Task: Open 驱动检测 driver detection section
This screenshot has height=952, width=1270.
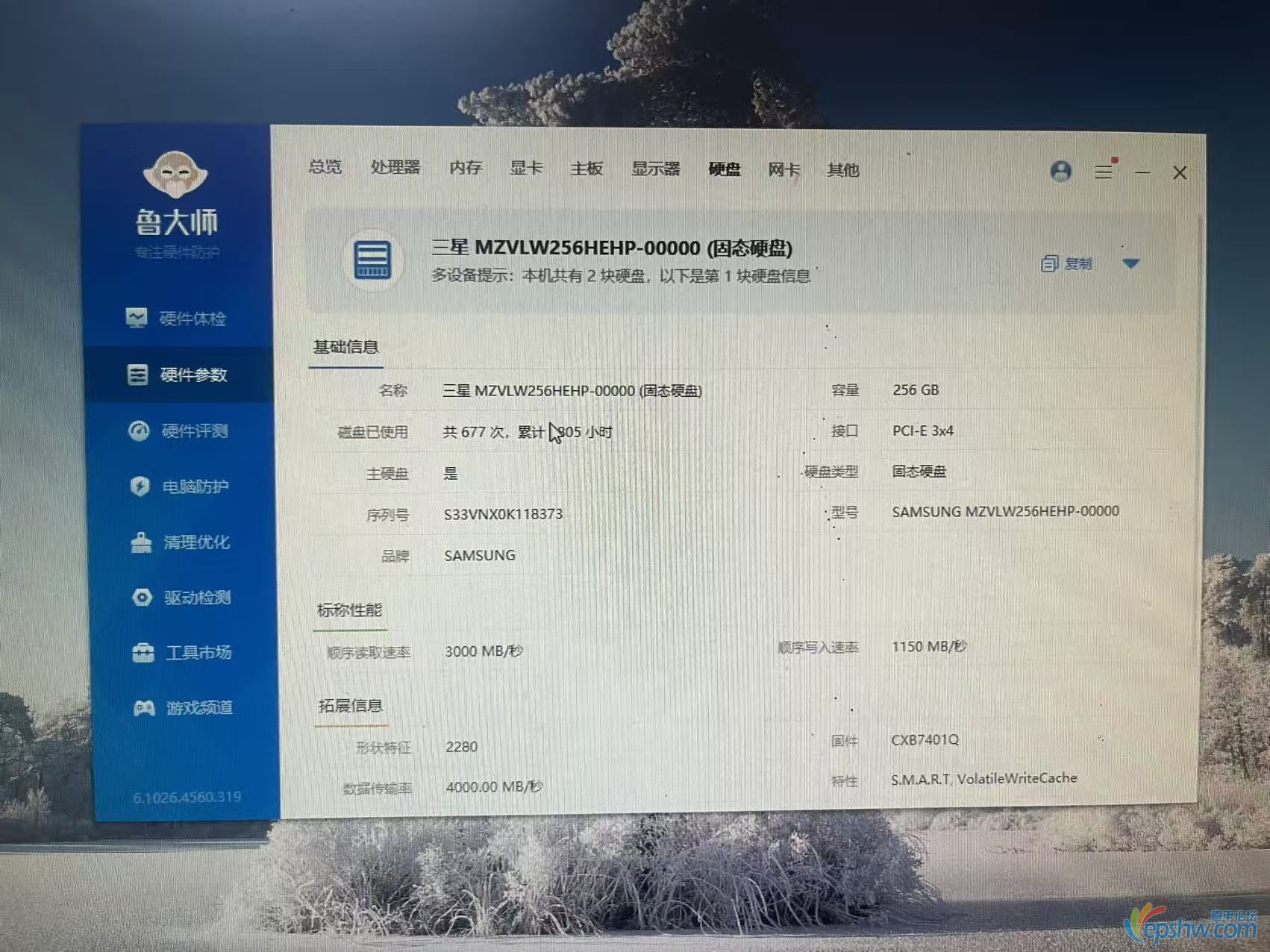Action: (x=183, y=598)
